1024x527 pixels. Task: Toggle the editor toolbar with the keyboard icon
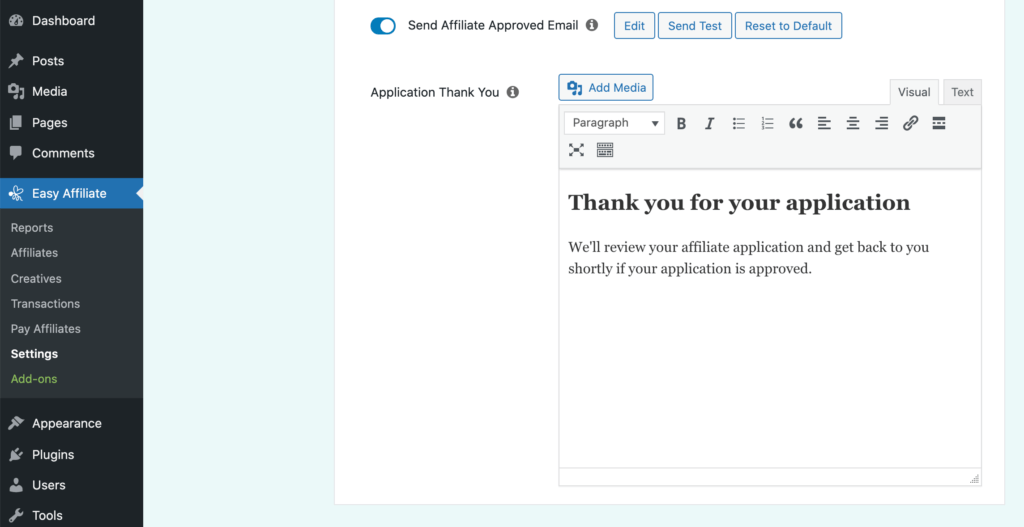click(605, 150)
